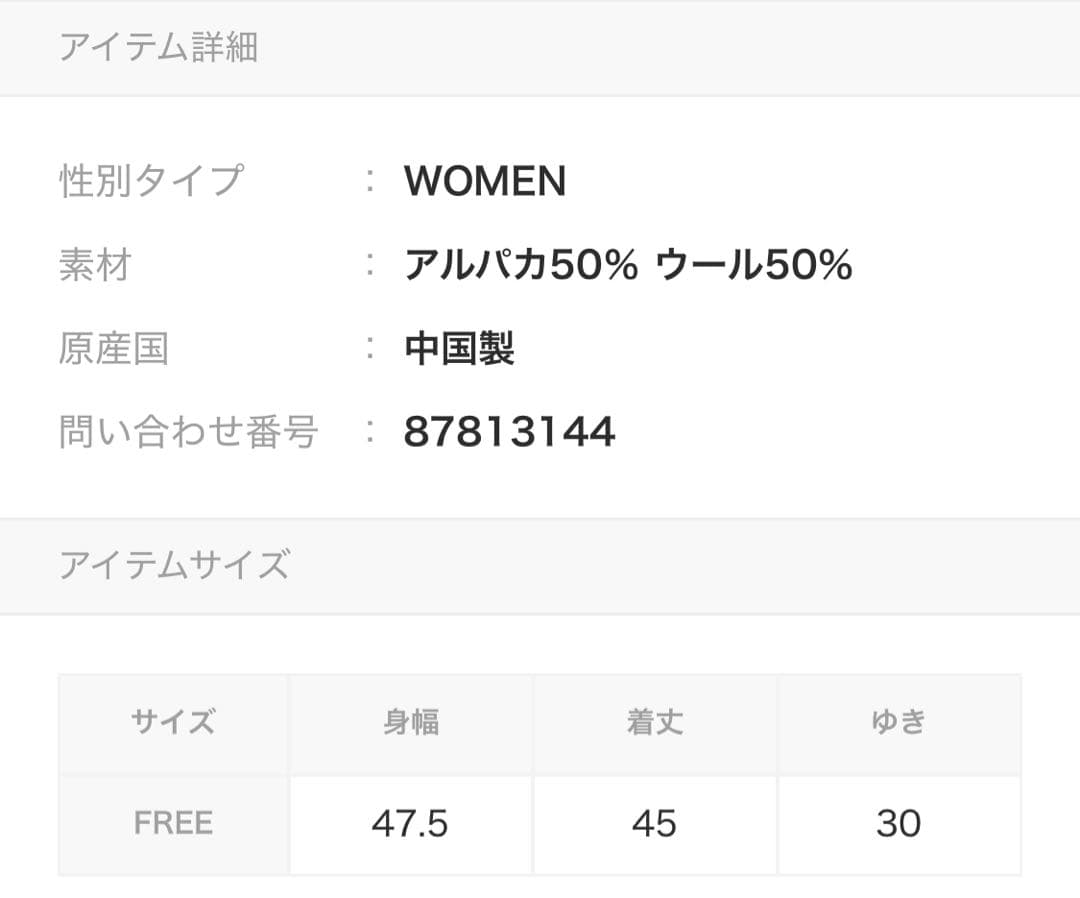Viewport: 1080px width, 898px height.
Task: Select inquiry number 87813144
Action: tap(509, 432)
